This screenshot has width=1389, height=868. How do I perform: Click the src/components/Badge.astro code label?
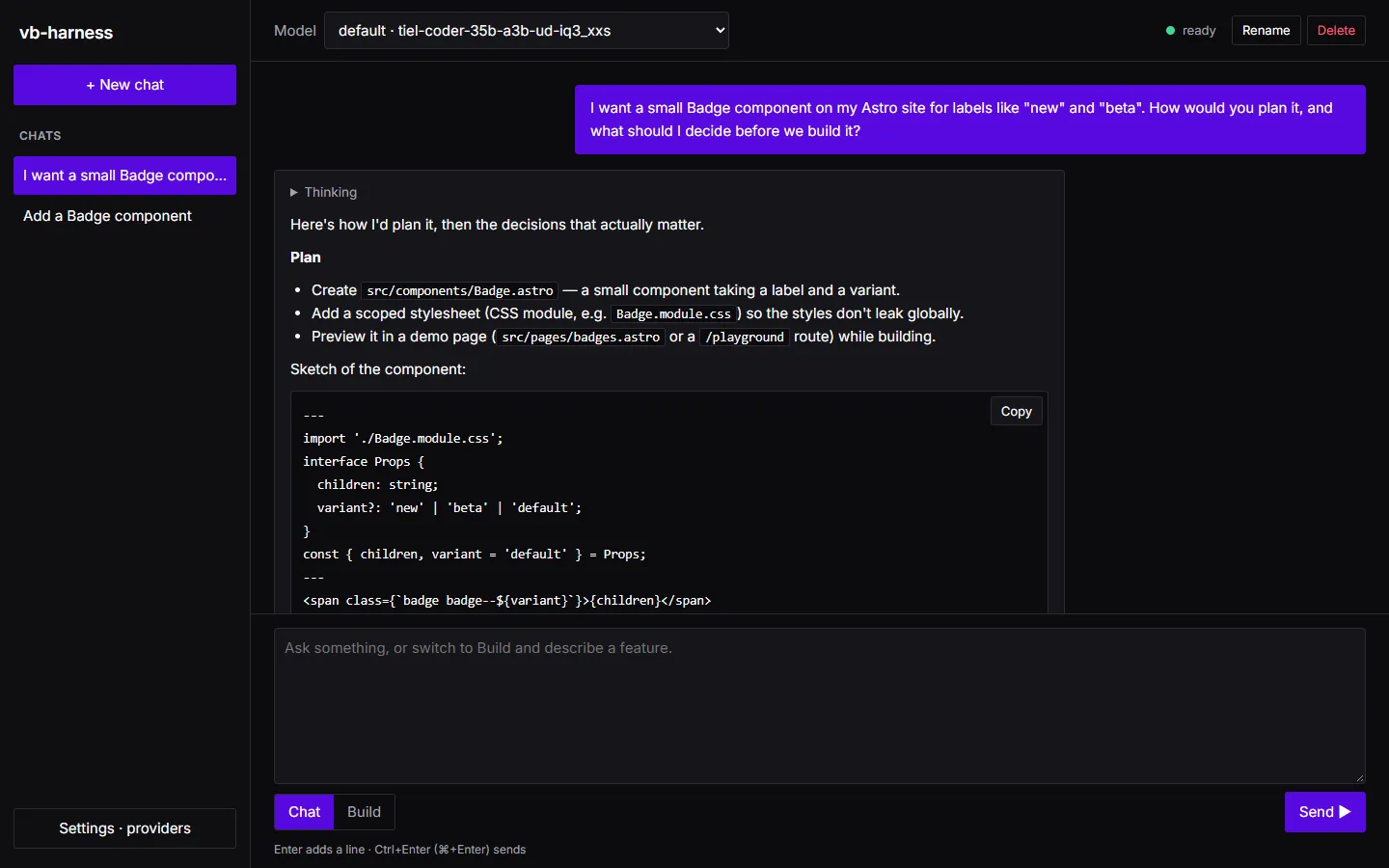click(459, 290)
